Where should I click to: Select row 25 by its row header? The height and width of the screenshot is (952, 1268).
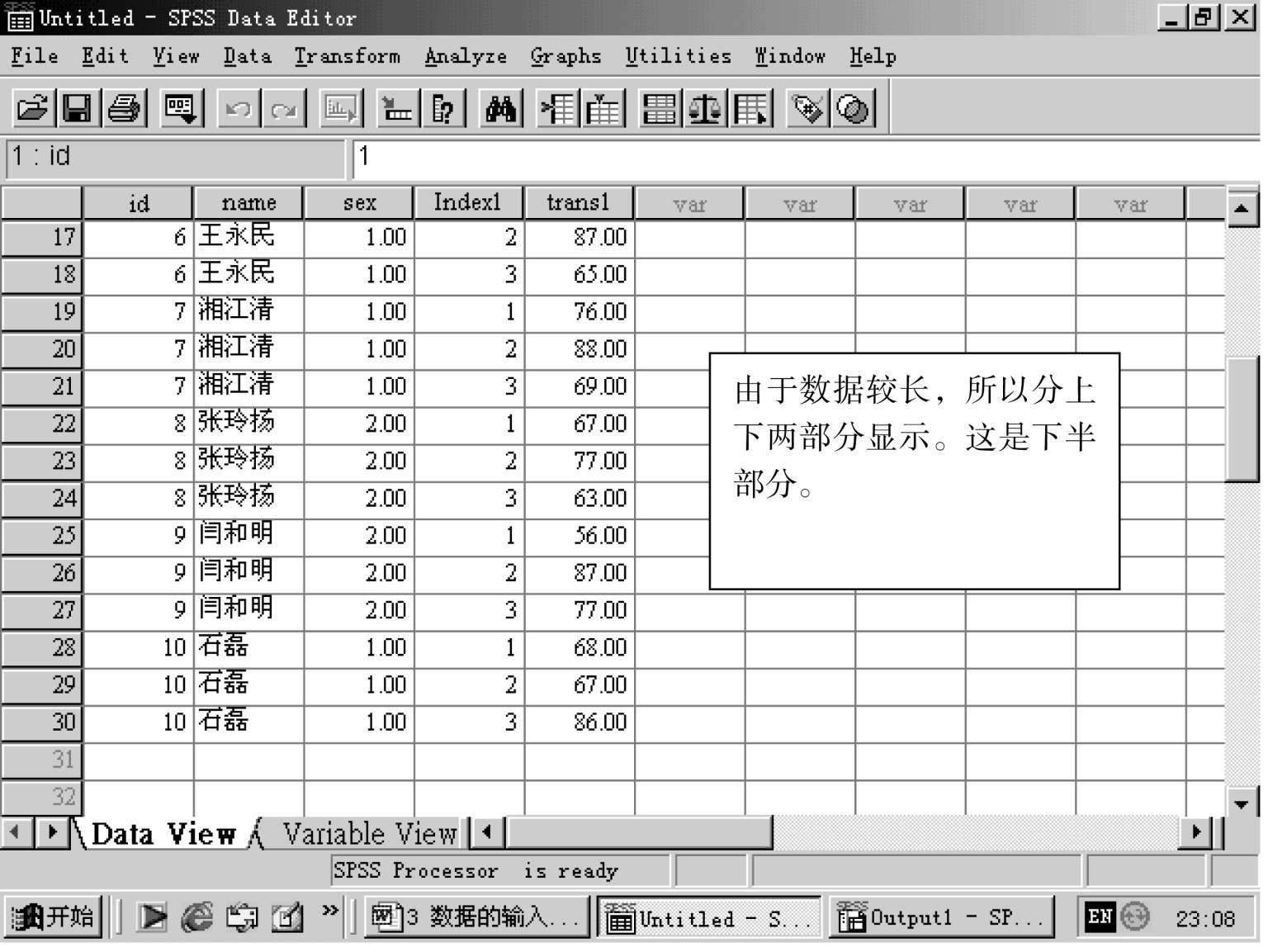click(41, 536)
